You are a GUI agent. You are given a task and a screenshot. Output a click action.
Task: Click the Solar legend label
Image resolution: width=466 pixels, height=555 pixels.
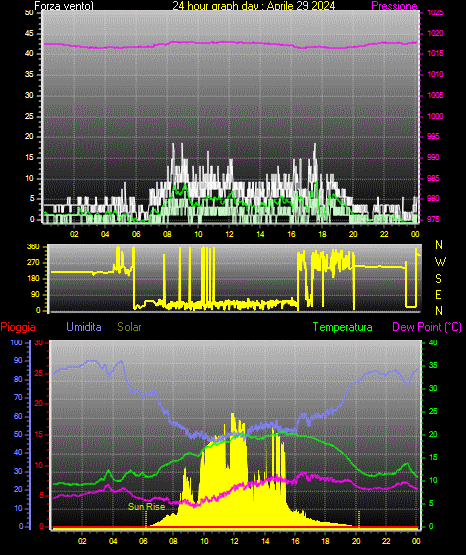click(129, 327)
